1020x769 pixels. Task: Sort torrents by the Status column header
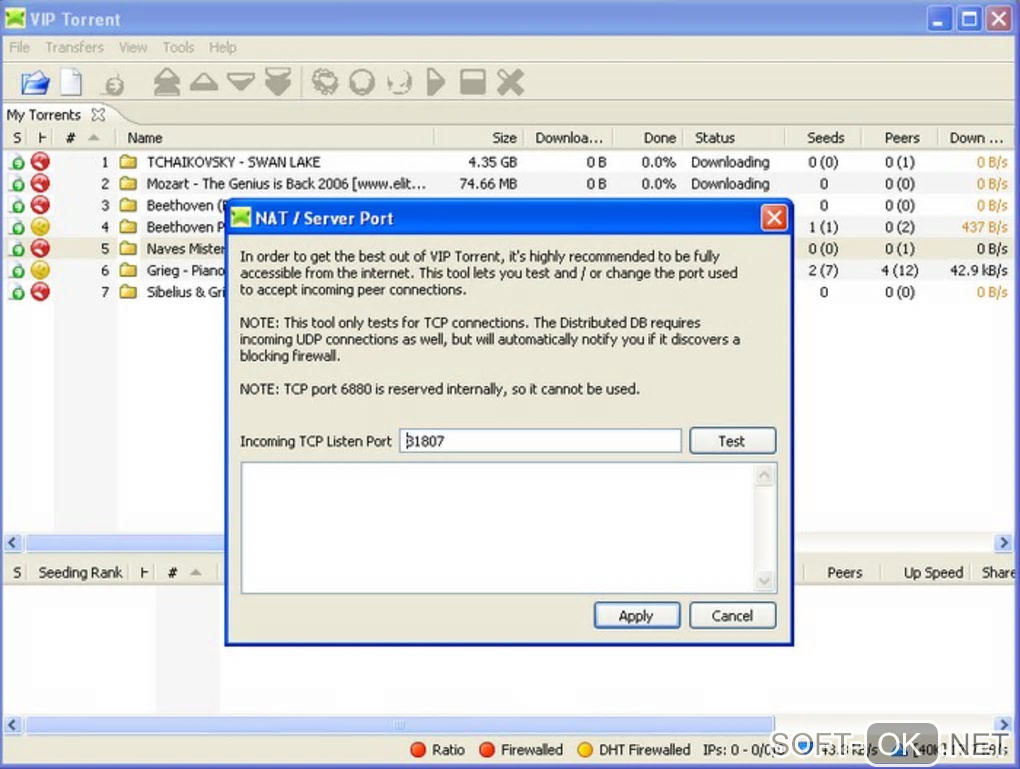pos(735,138)
